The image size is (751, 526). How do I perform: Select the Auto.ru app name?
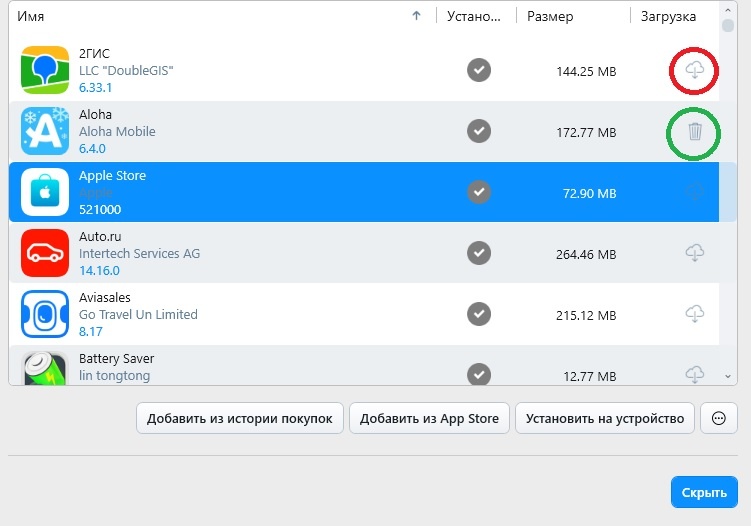click(100, 236)
